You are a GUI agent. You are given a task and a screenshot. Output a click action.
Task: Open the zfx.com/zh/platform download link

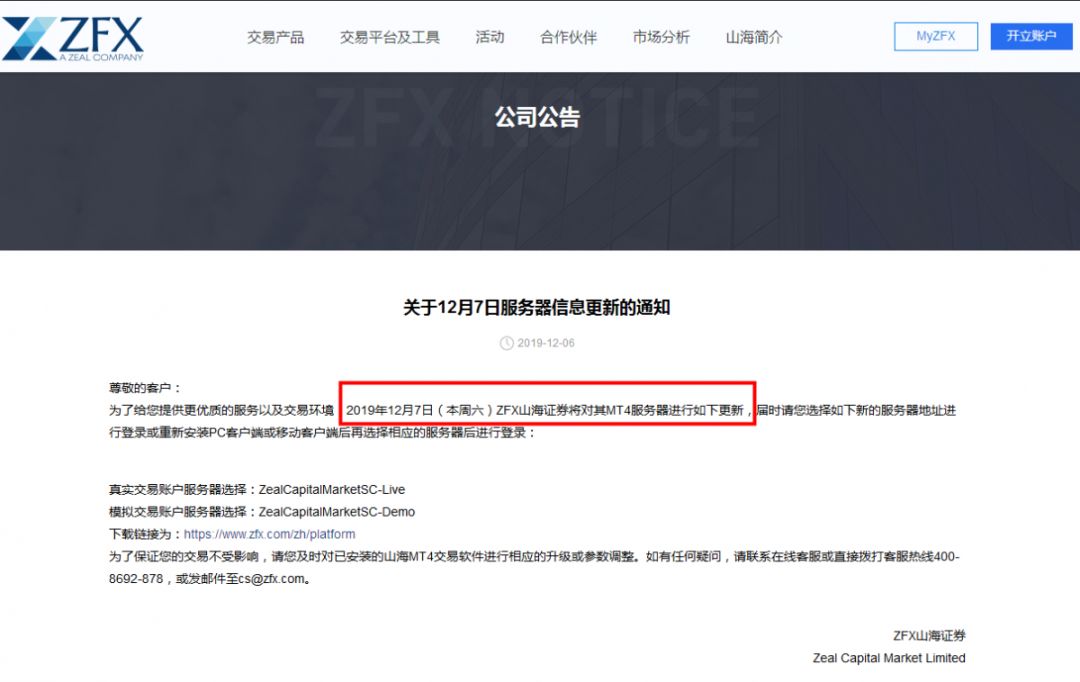point(269,534)
